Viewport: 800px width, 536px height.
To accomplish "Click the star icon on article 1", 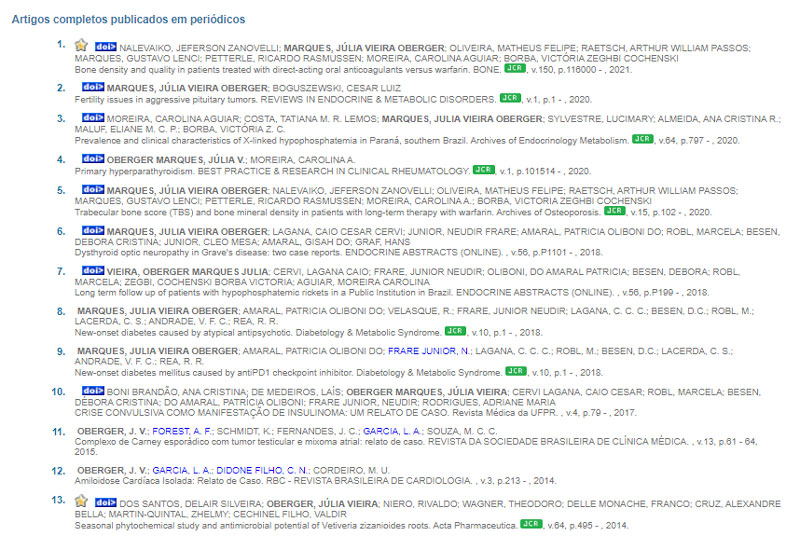I will (x=83, y=46).
